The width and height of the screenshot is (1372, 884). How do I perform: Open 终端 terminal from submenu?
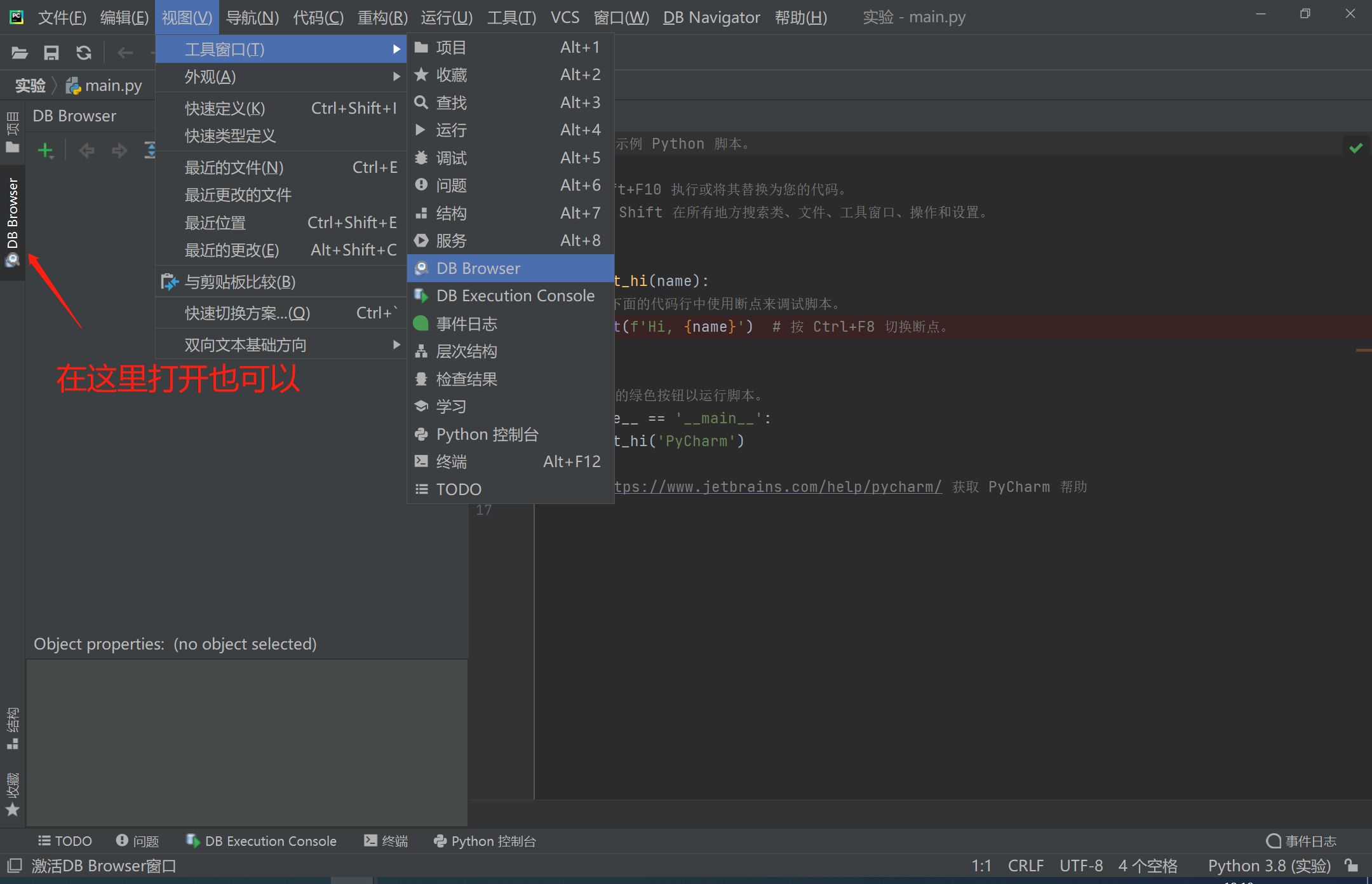(x=510, y=462)
